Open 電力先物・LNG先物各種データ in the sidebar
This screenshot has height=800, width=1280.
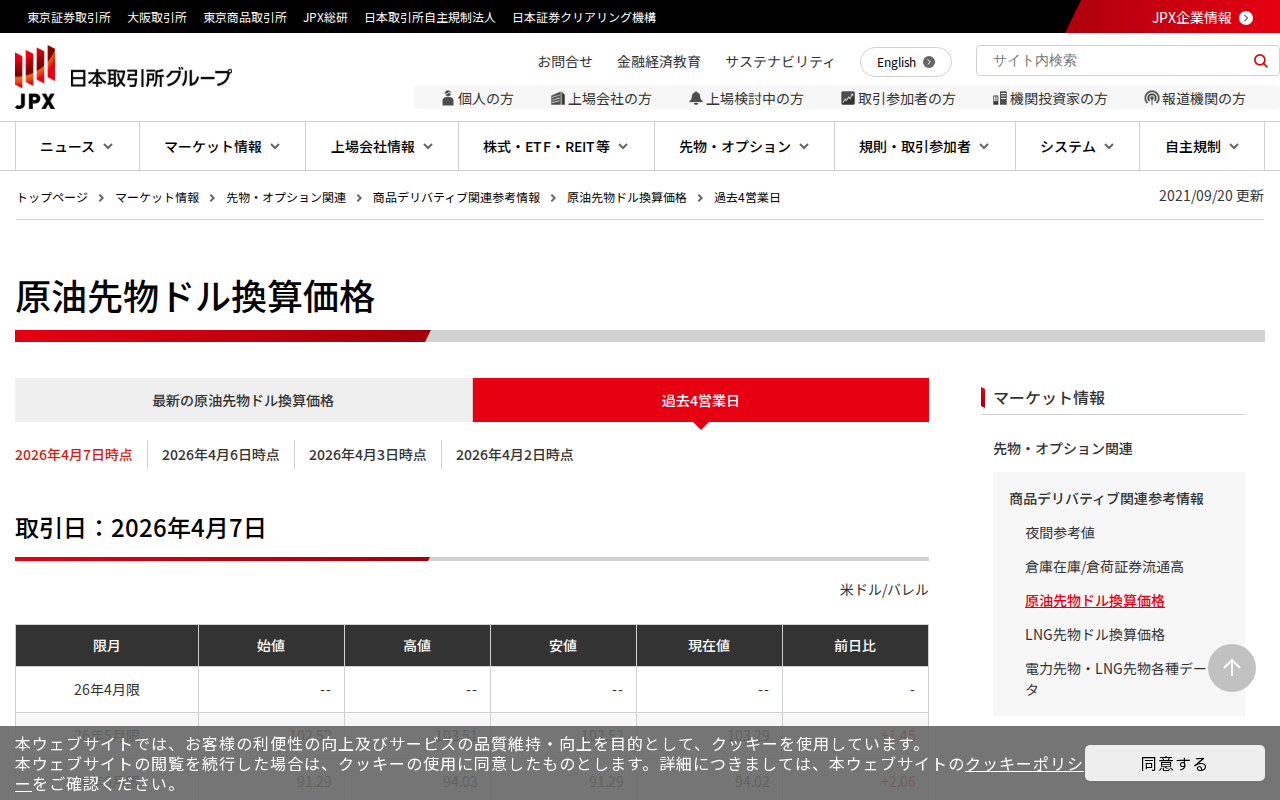(x=1116, y=678)
